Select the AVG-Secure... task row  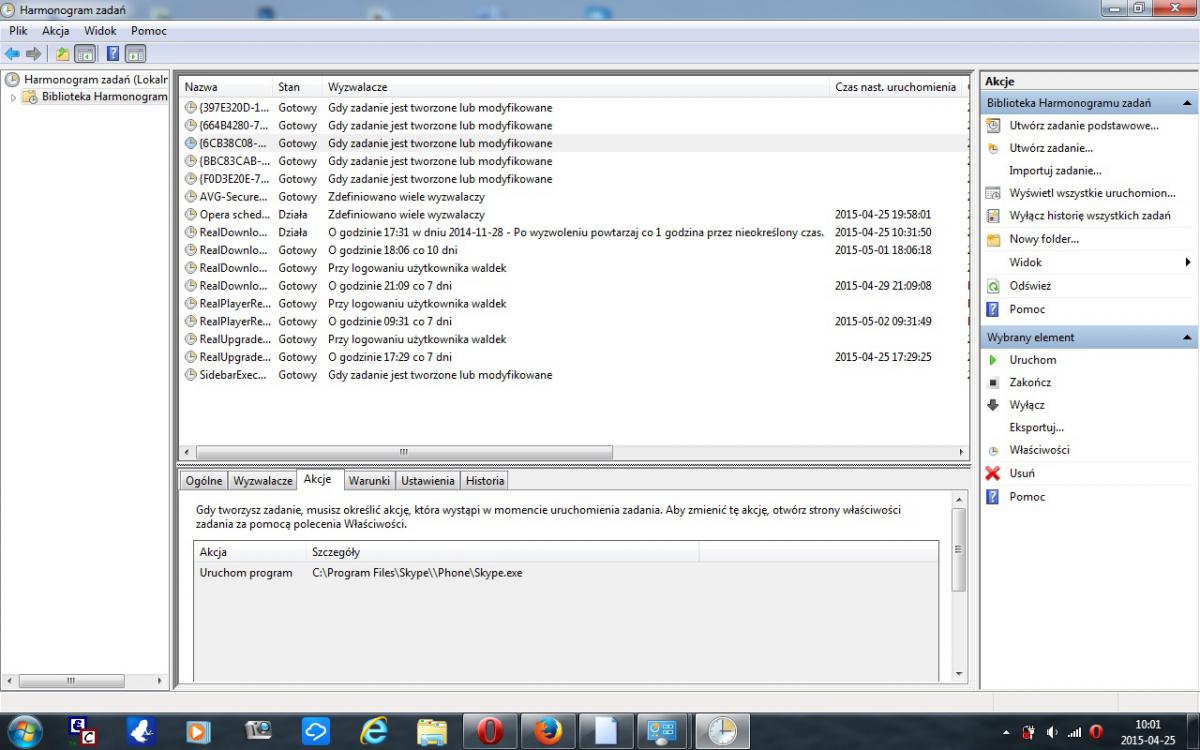click(573, 197)
